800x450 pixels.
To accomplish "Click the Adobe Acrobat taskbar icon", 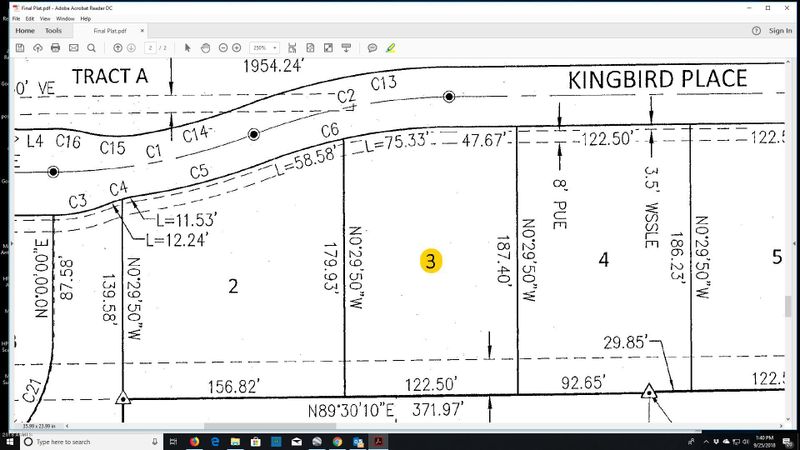I will point(379,441).
